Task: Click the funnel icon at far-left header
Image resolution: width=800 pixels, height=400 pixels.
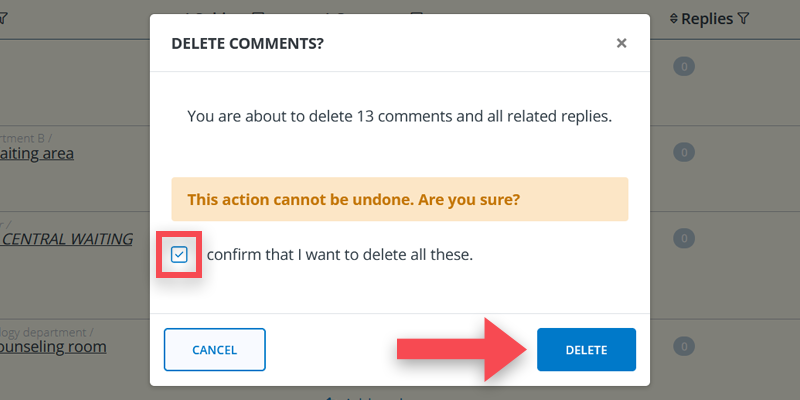Action: (x=3, y=18)
